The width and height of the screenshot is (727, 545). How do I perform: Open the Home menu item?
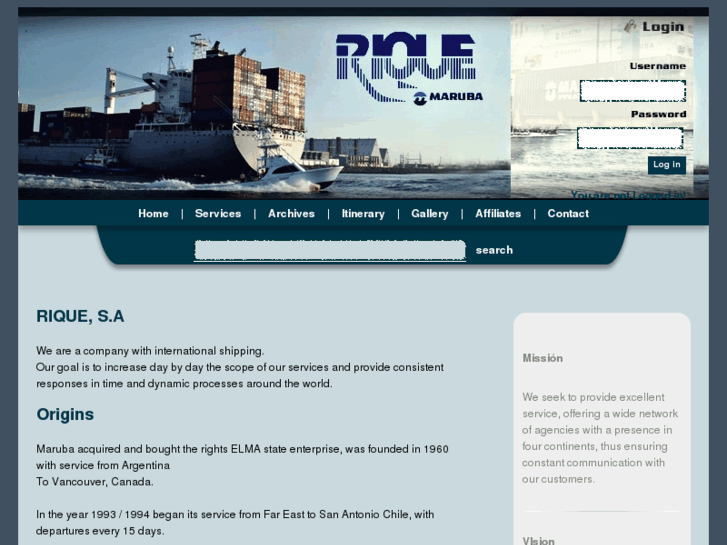point(153,214)
